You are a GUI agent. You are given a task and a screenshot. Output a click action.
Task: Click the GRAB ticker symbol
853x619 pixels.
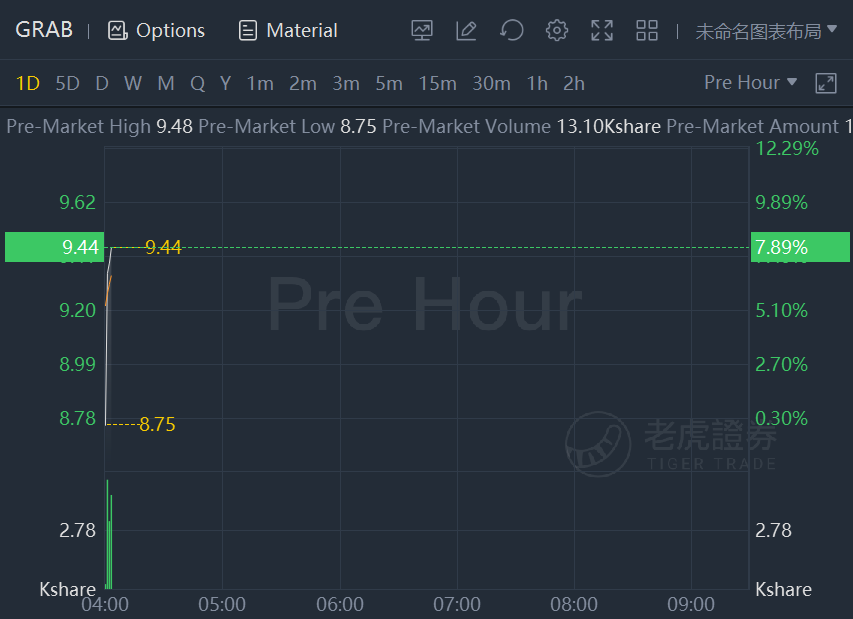tap(44, 30)
